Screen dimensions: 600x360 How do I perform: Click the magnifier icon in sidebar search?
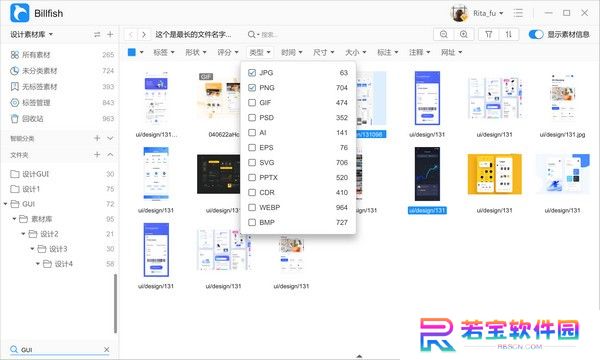(x=14, y=349)
